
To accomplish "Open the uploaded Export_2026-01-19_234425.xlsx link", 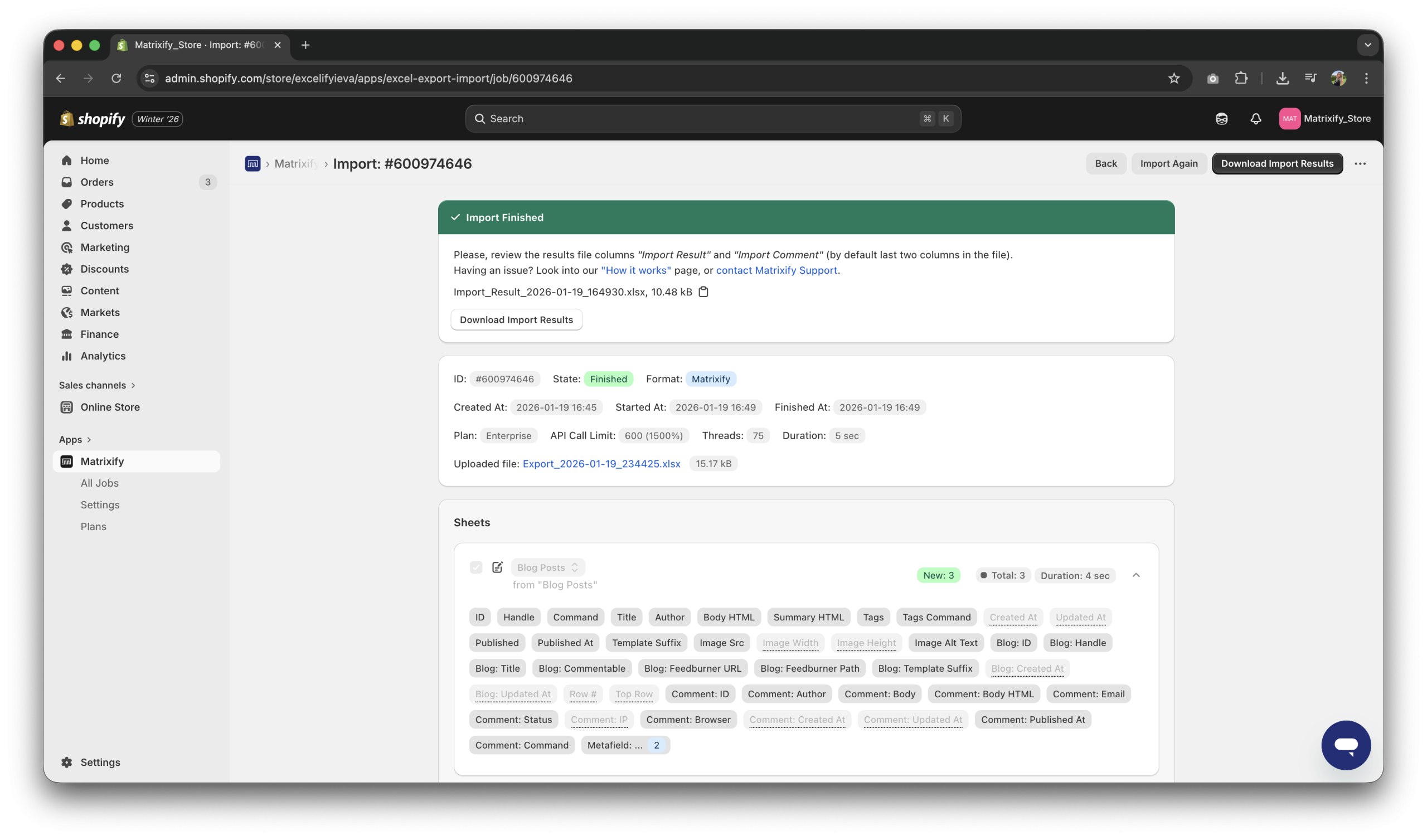I will point(601,463).
